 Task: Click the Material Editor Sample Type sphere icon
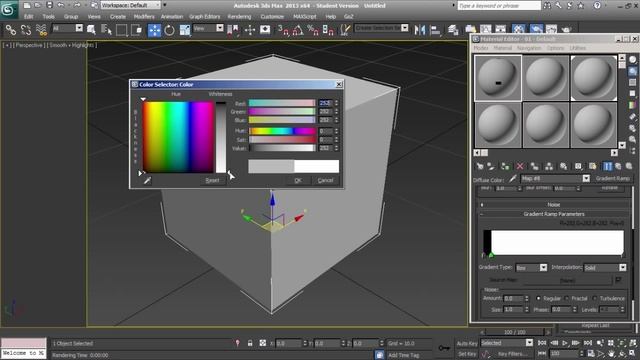pos(633,60)
